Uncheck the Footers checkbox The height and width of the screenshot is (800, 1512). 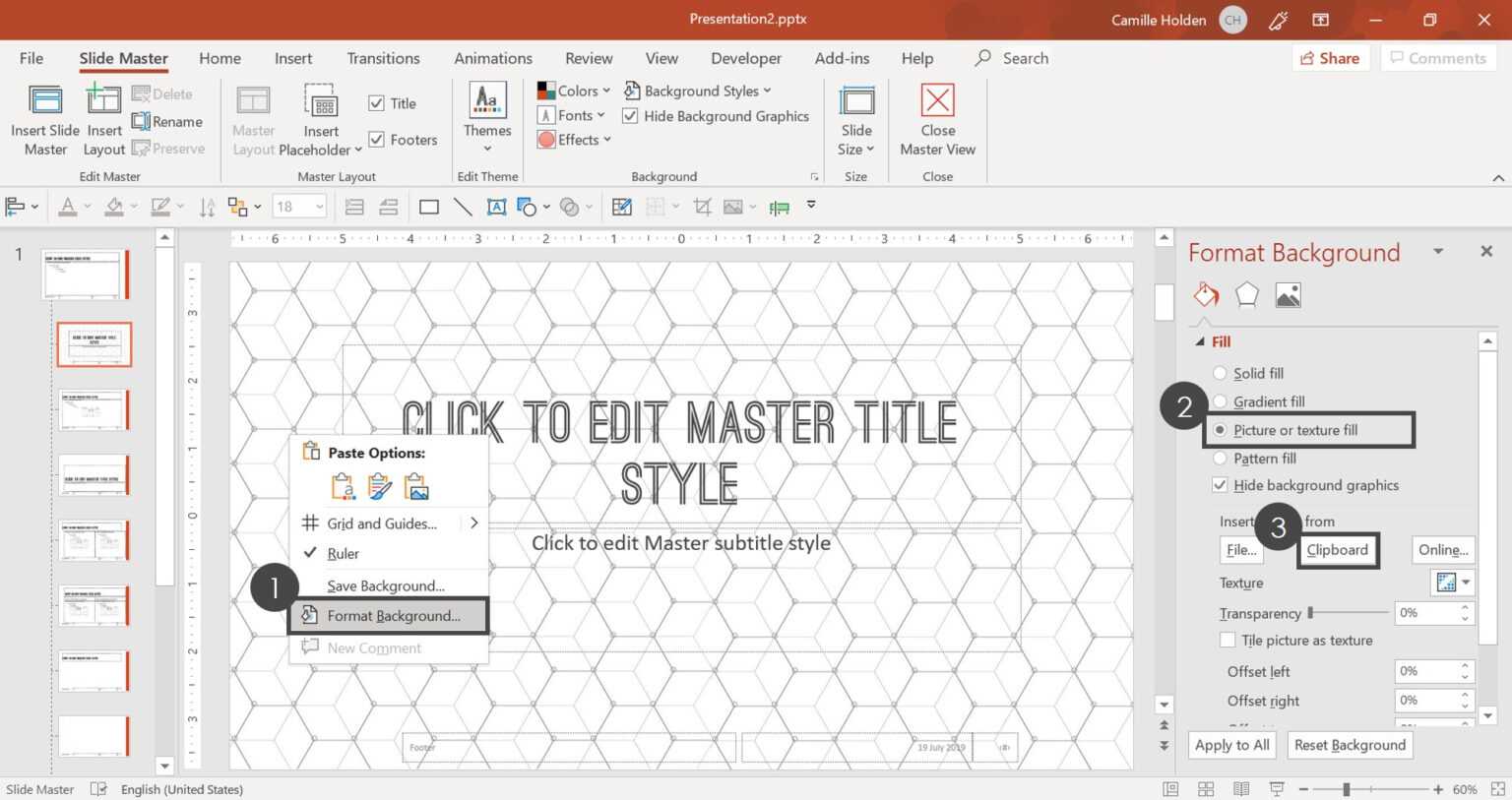377,139
